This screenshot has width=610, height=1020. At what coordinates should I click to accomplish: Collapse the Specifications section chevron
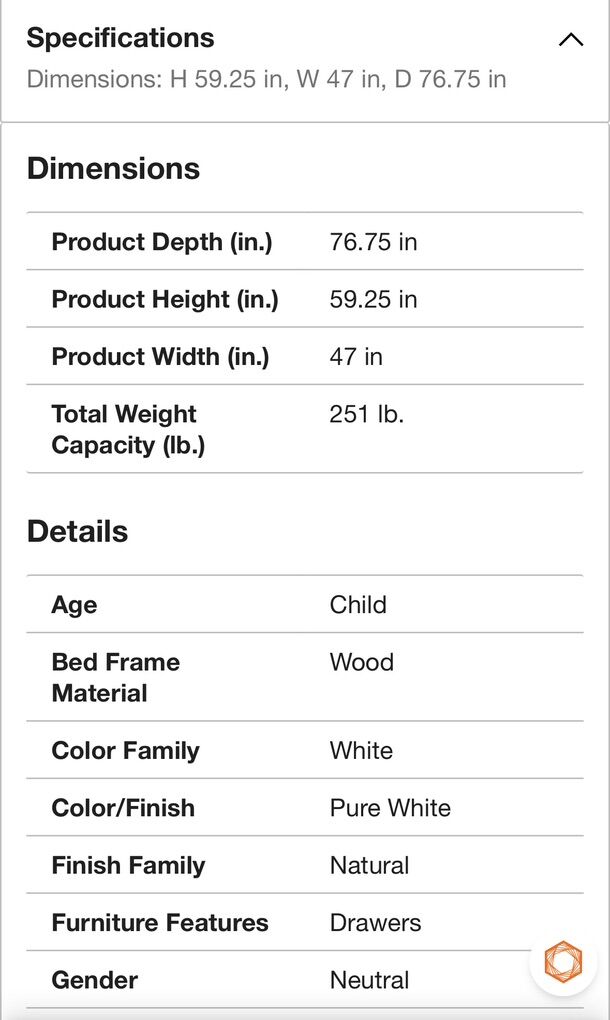pyautogui.click(x=570, y=40)
